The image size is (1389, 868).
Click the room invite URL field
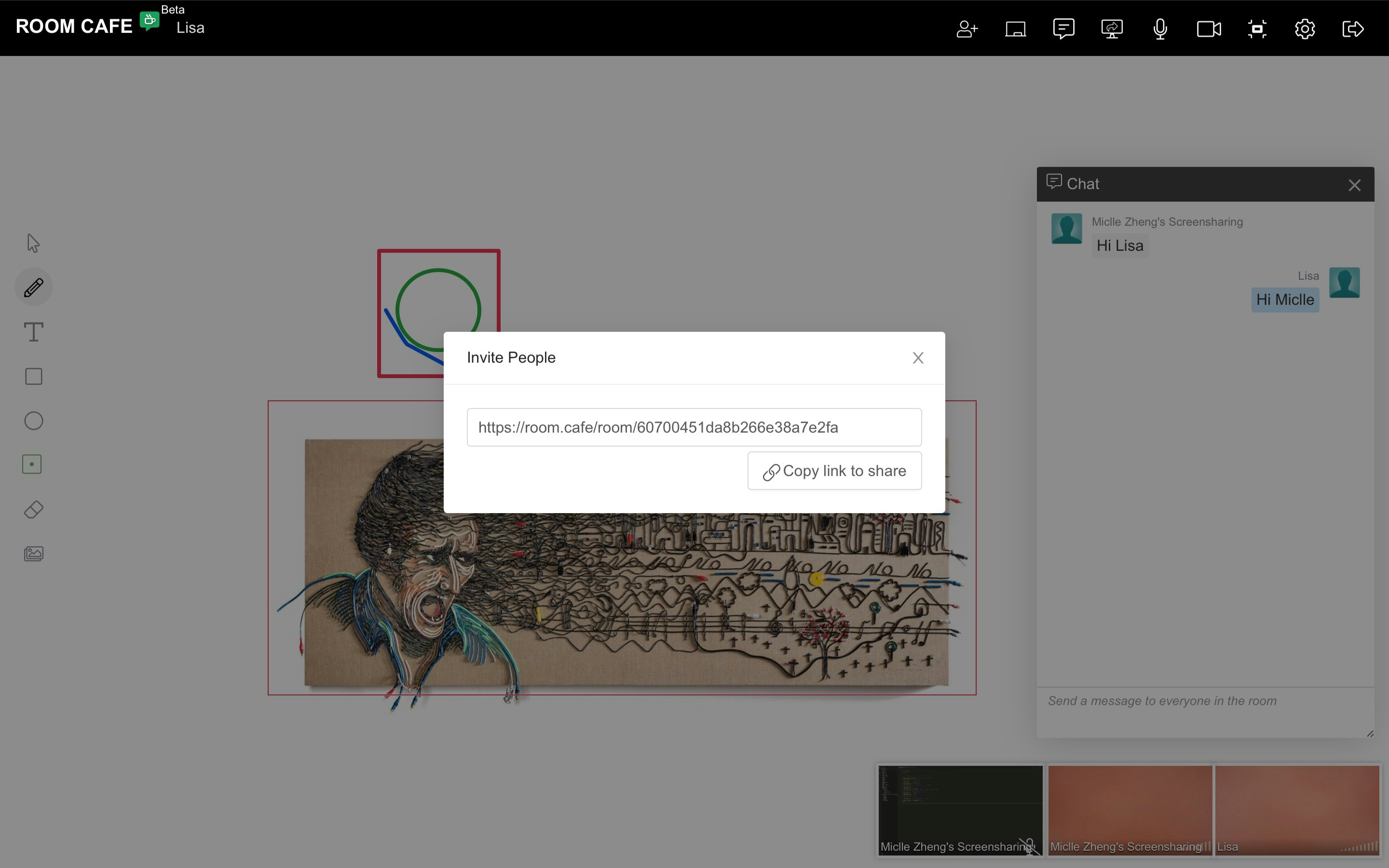694,427
